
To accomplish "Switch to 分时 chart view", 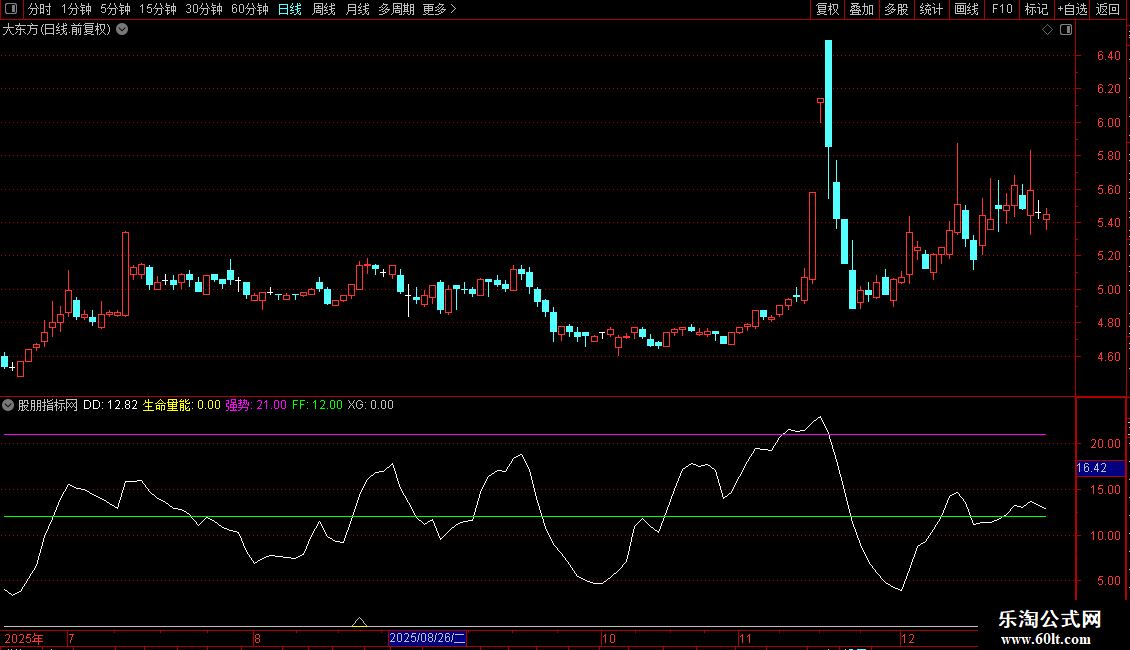I will 40,9.
